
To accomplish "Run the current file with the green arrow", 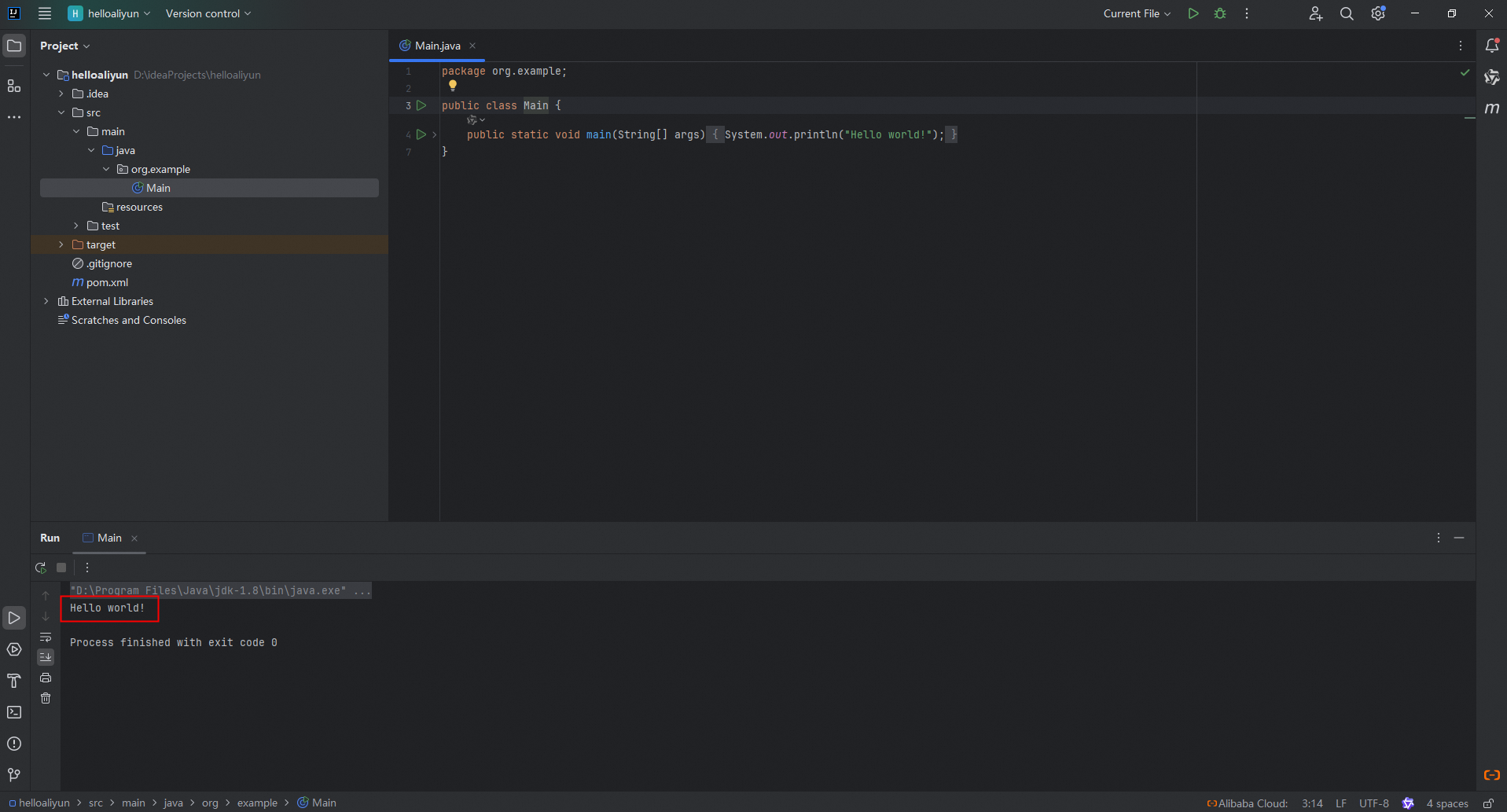I will pyautogui.click(x=1193, y=13).
